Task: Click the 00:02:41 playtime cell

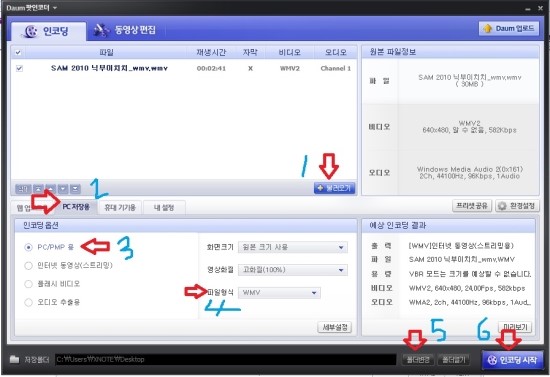Action: (211, 68)
